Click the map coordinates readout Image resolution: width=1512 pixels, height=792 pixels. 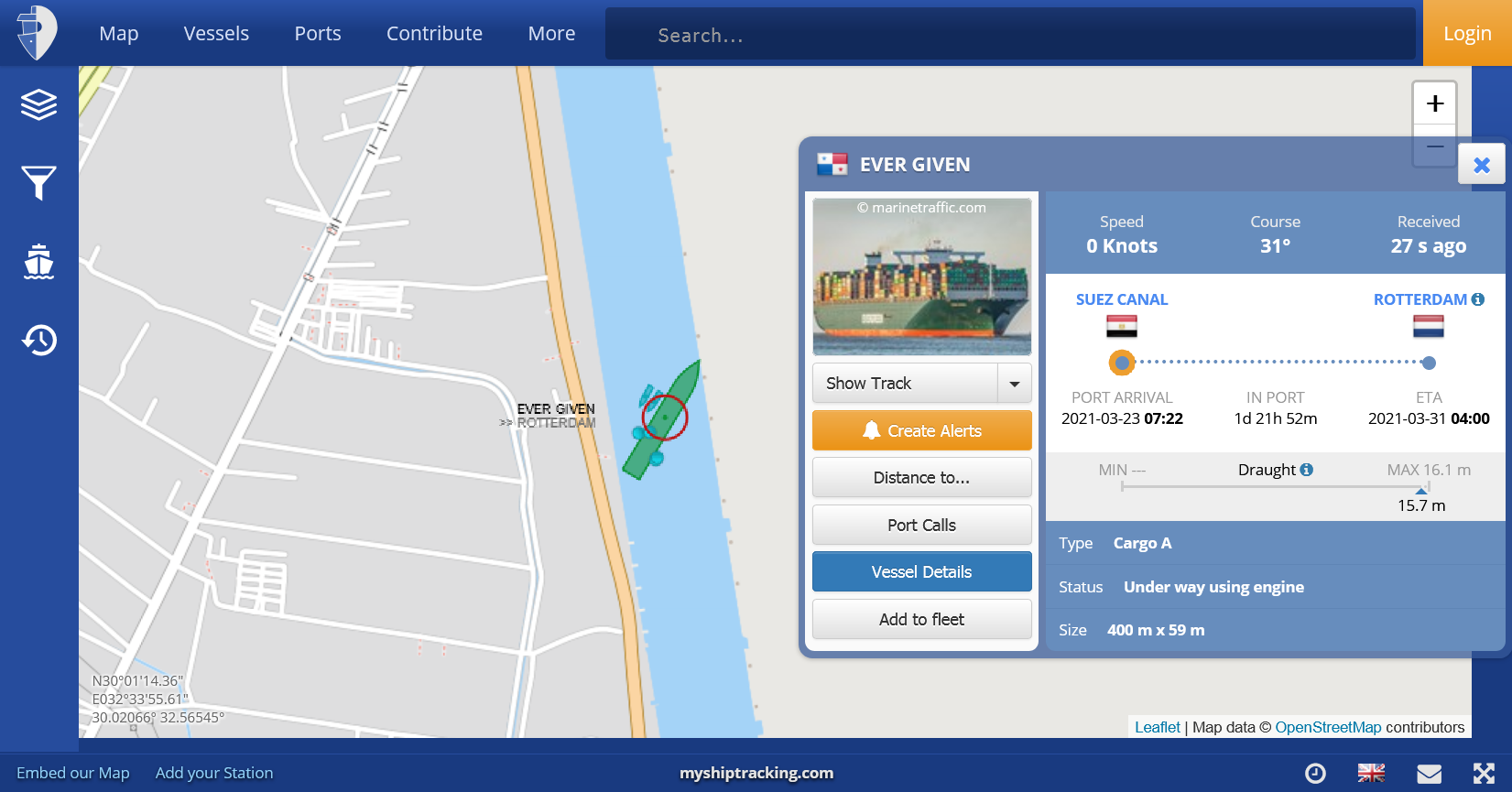click(158, 700)
